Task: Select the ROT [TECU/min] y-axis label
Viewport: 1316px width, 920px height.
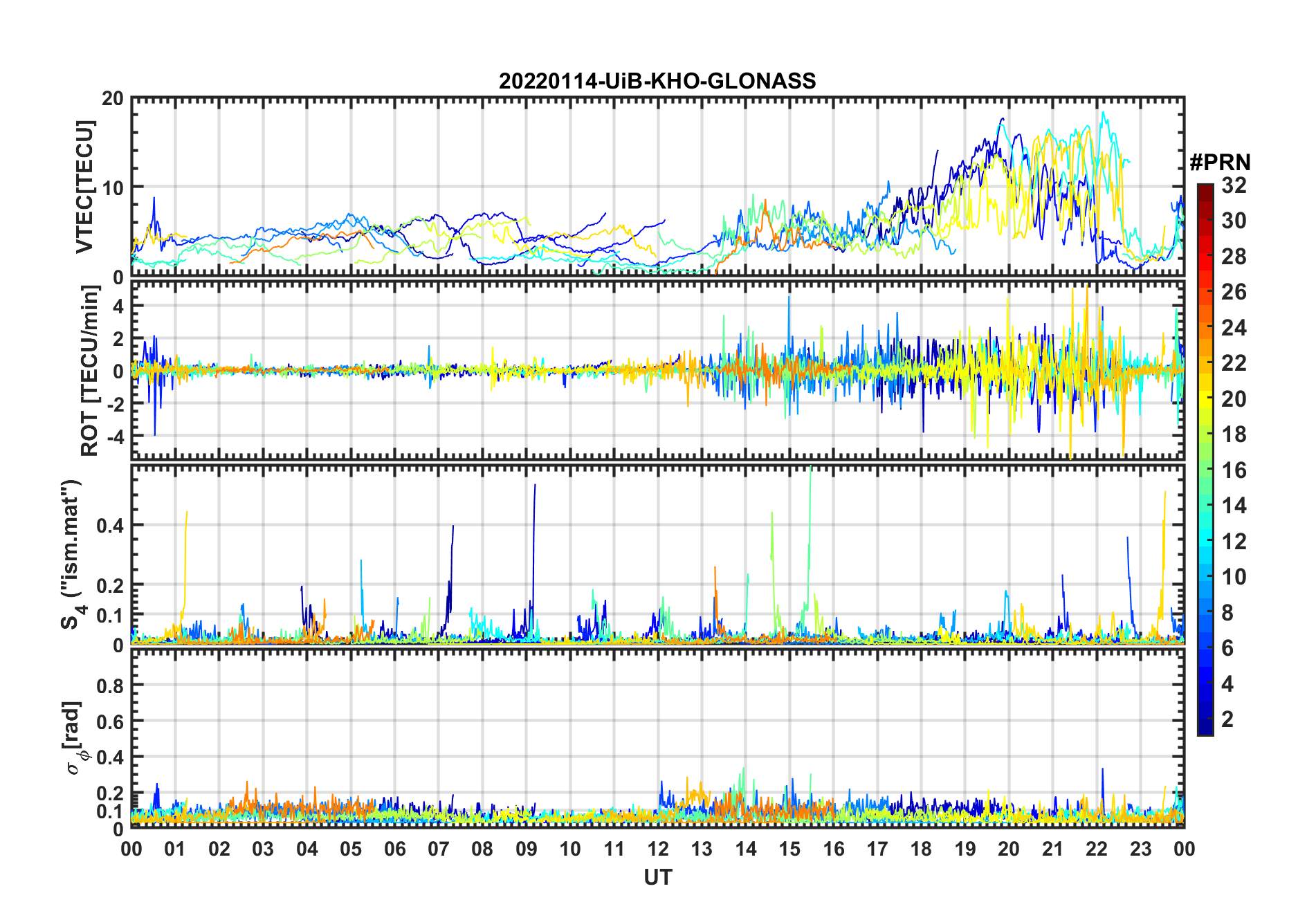Action: point(90,370)
